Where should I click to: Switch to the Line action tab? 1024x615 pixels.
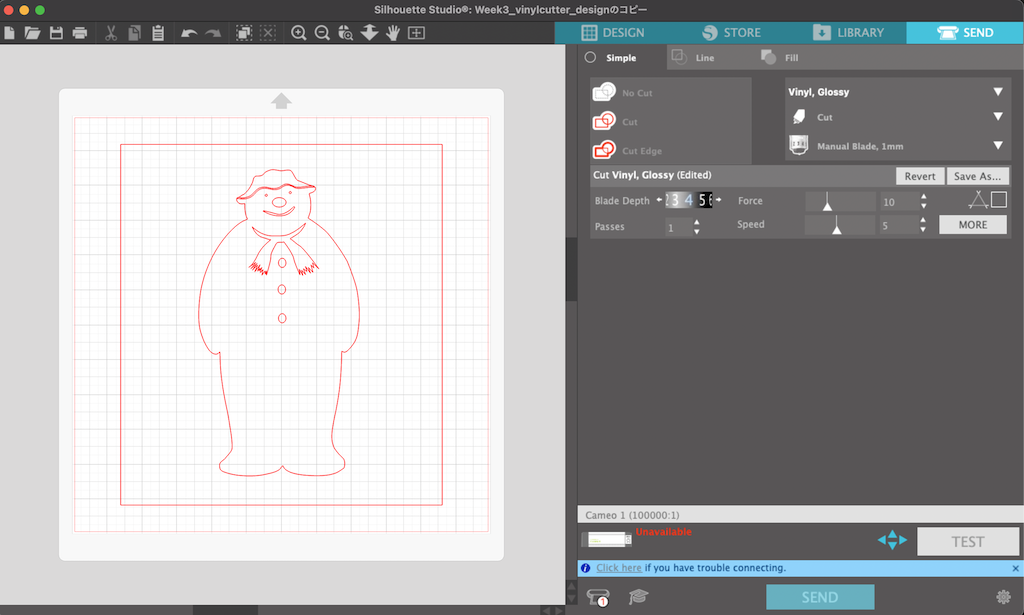pyautogui.click(x=694, y=57)
